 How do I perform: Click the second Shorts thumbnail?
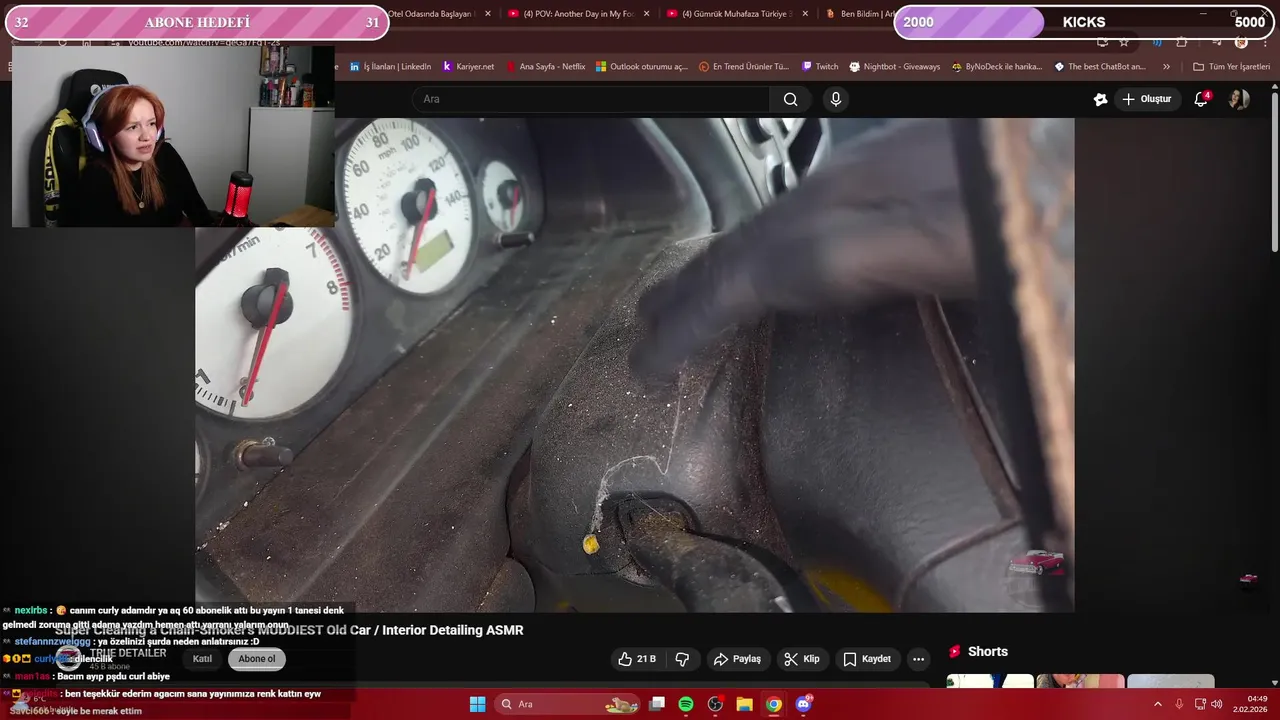click(x=1080, y=681)
